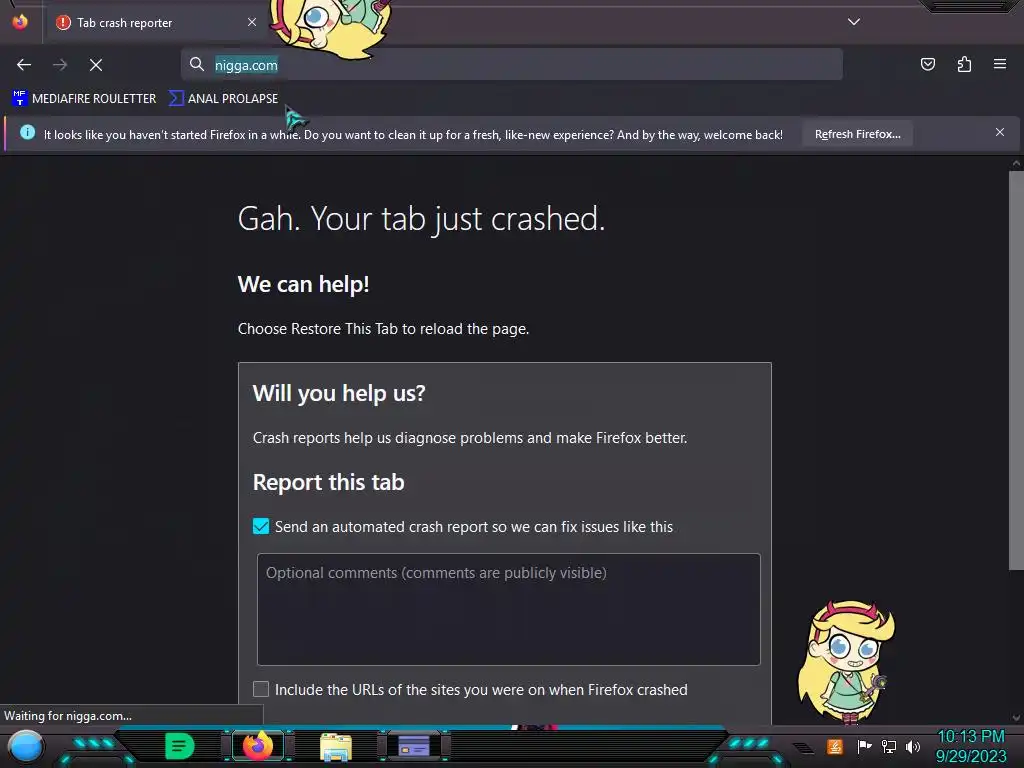Viewport: 1024px width, 768px height.
Task: Click the Choose Restore This Tab text
Action: coord(383,328)
